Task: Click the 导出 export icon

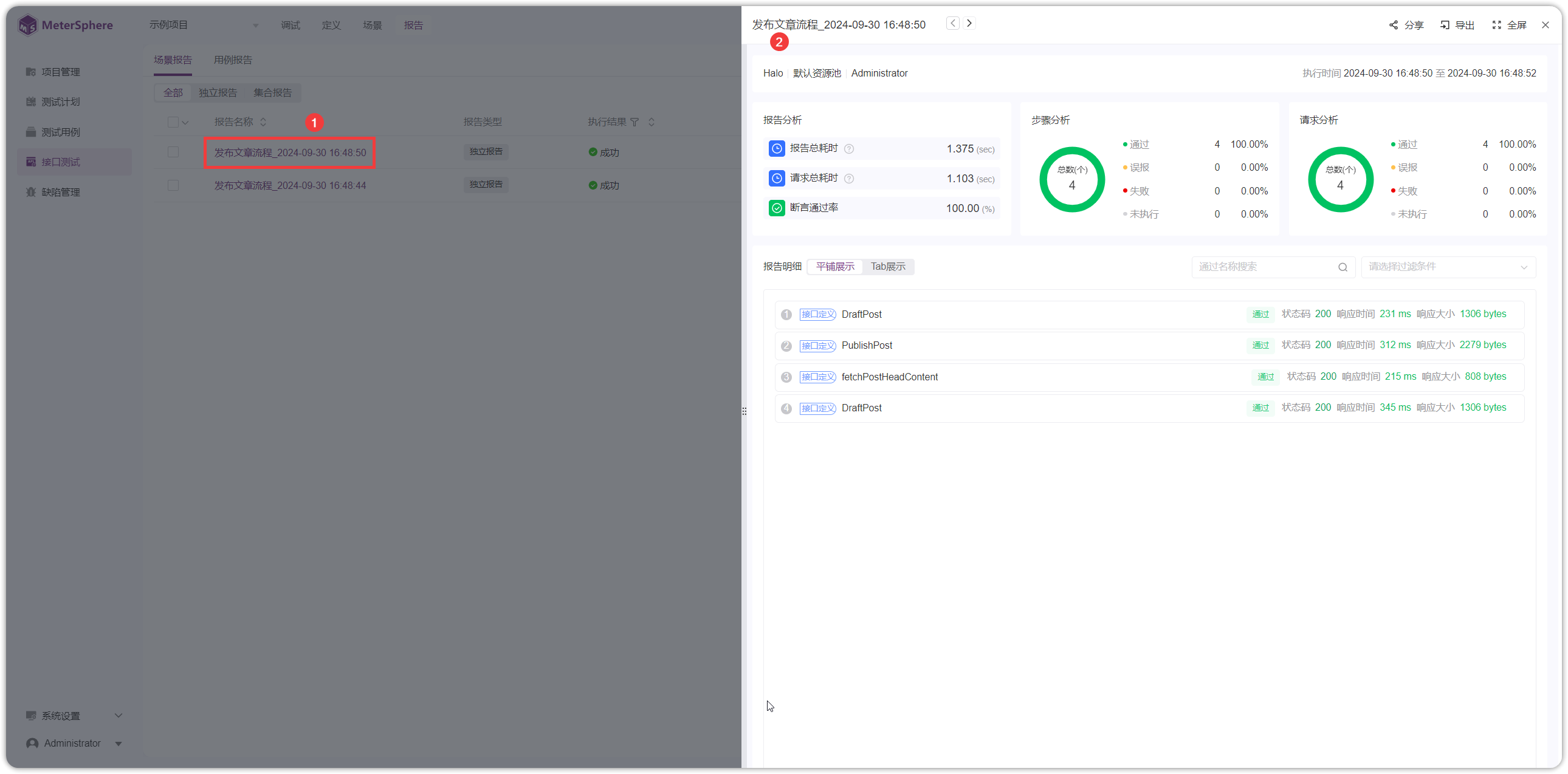Action: click(x=1445, y=25)
